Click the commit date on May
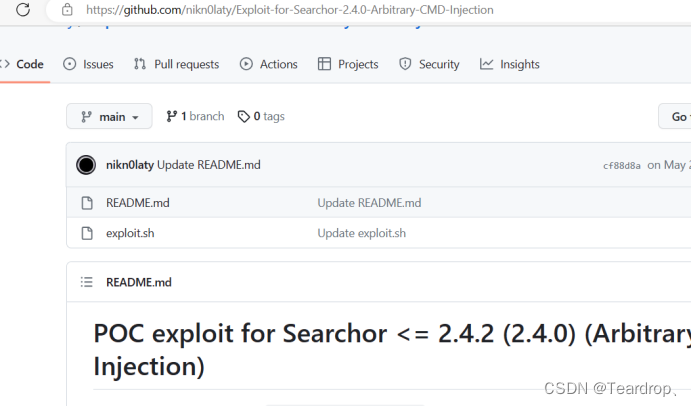The image size is (692, 406). pos(669,165)
